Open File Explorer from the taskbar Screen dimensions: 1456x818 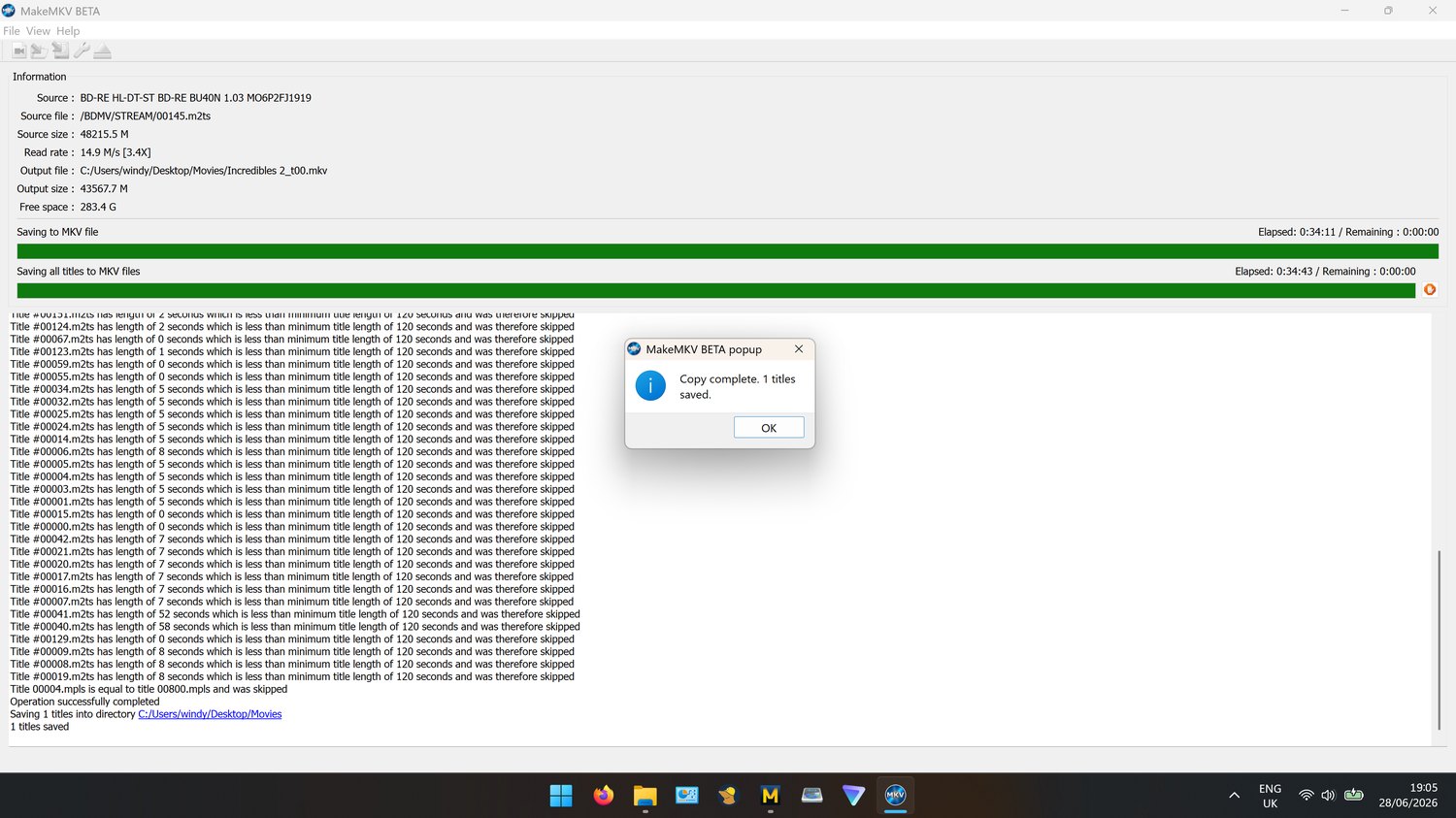click(645, 796)
